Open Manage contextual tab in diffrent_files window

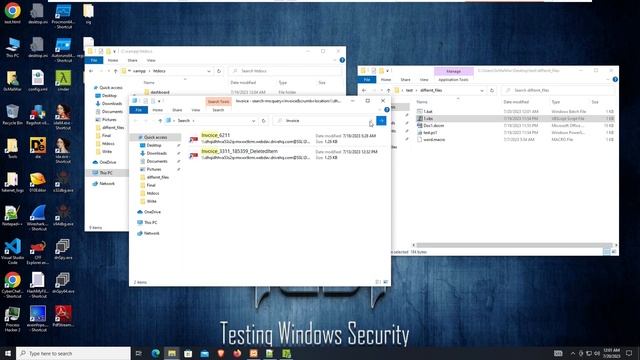click(453, 71)
